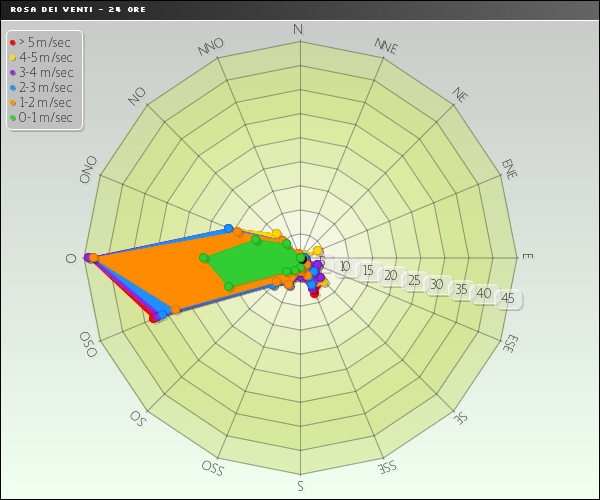Click the 'ONO' direction label

coord(89,168)
